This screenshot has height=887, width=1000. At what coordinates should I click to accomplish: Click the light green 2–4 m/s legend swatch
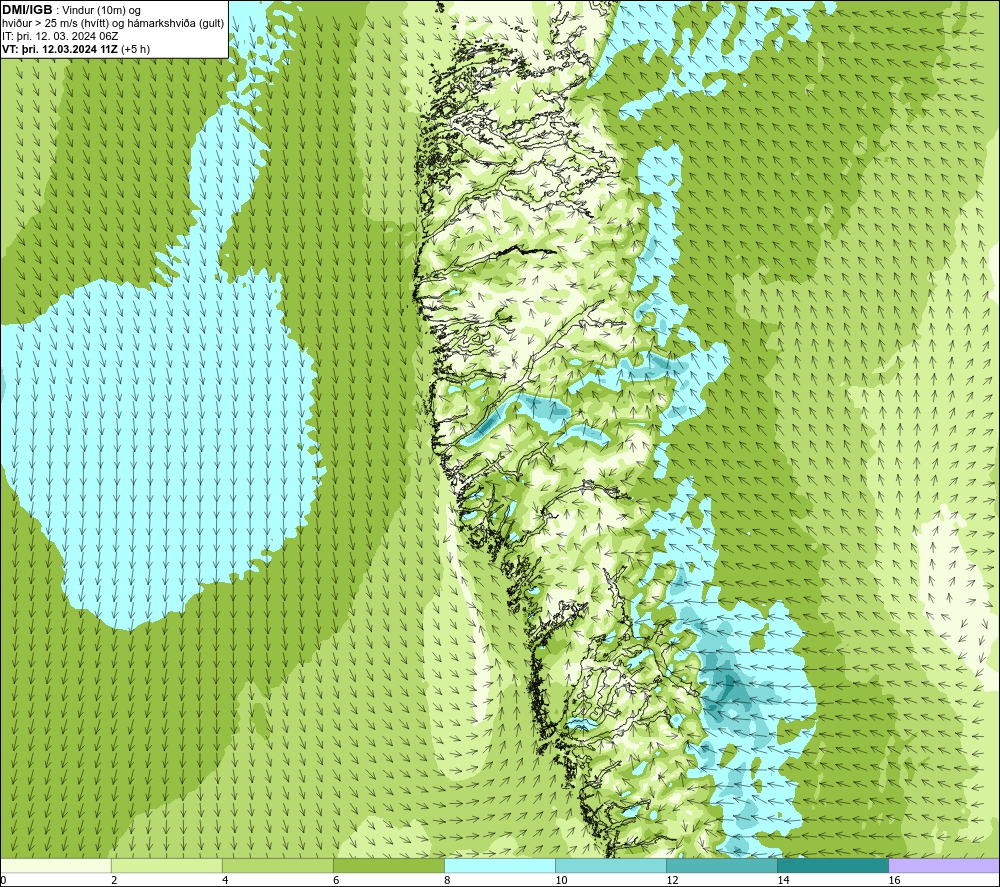click(x=167, y=865)
